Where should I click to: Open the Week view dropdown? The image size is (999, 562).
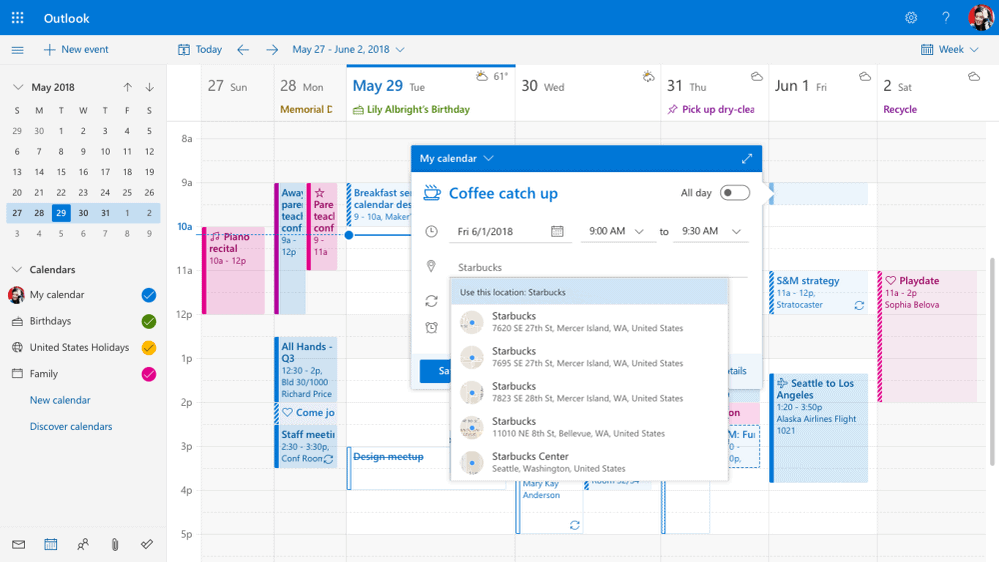tap(950, 49)
